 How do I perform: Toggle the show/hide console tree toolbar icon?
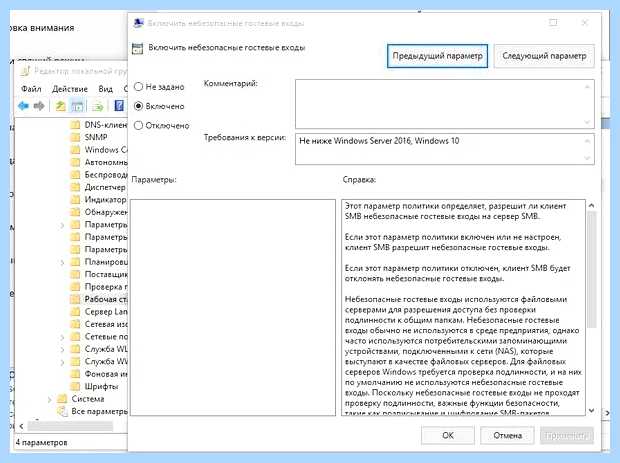pos(78,106)
